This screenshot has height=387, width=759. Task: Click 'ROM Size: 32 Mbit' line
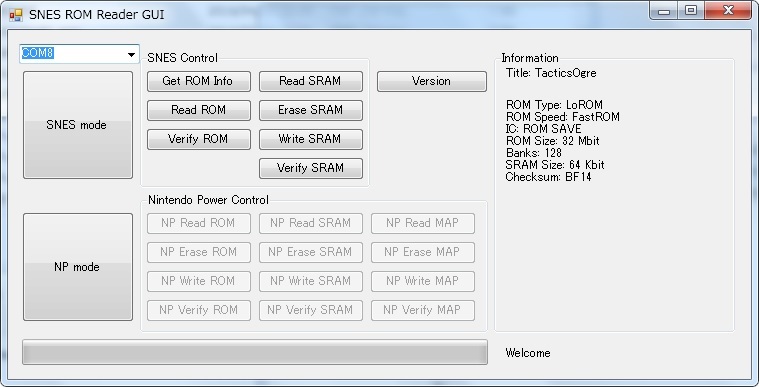552,141
